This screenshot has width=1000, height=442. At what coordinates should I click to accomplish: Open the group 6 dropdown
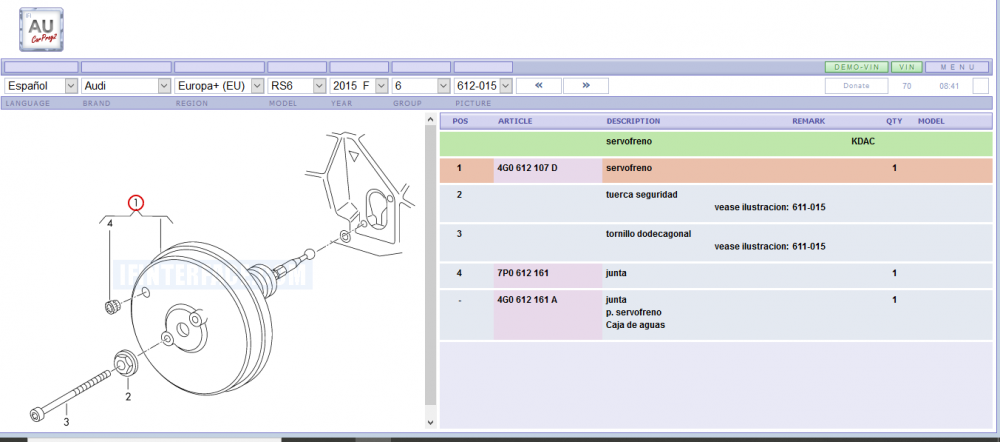pyautogui.click(x=421, y=85)
